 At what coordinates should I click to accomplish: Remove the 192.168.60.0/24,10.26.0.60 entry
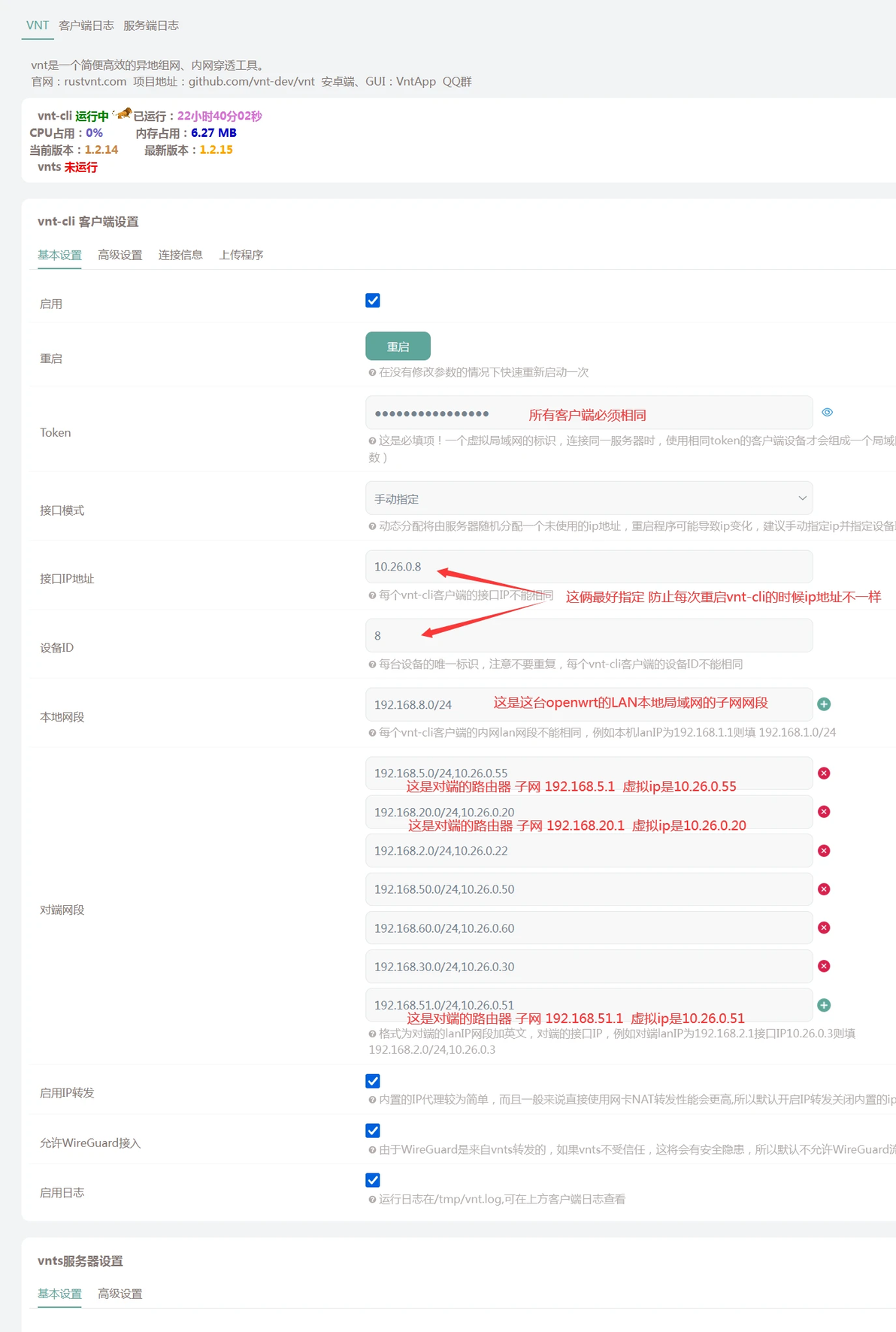click(824, 928)
